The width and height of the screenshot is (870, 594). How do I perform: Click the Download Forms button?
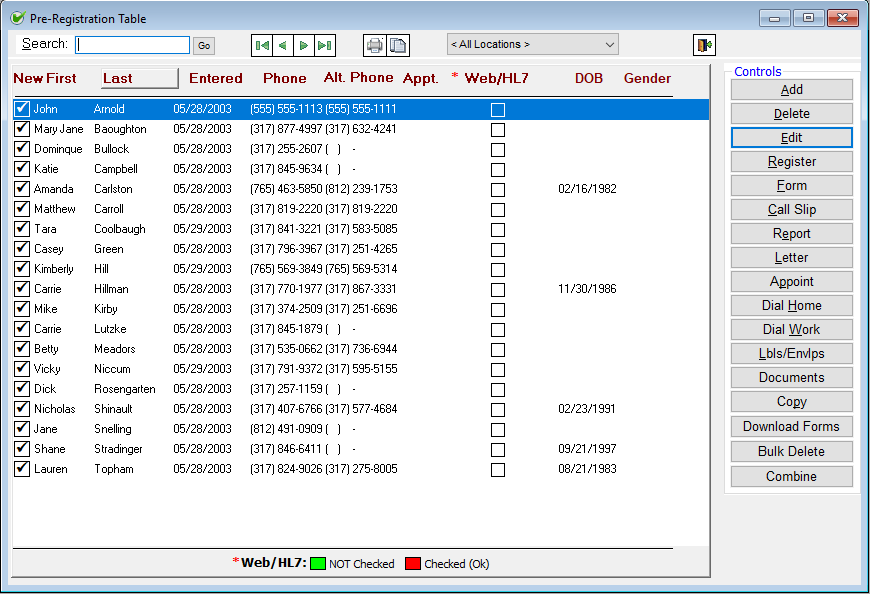[x=791, y=427]
